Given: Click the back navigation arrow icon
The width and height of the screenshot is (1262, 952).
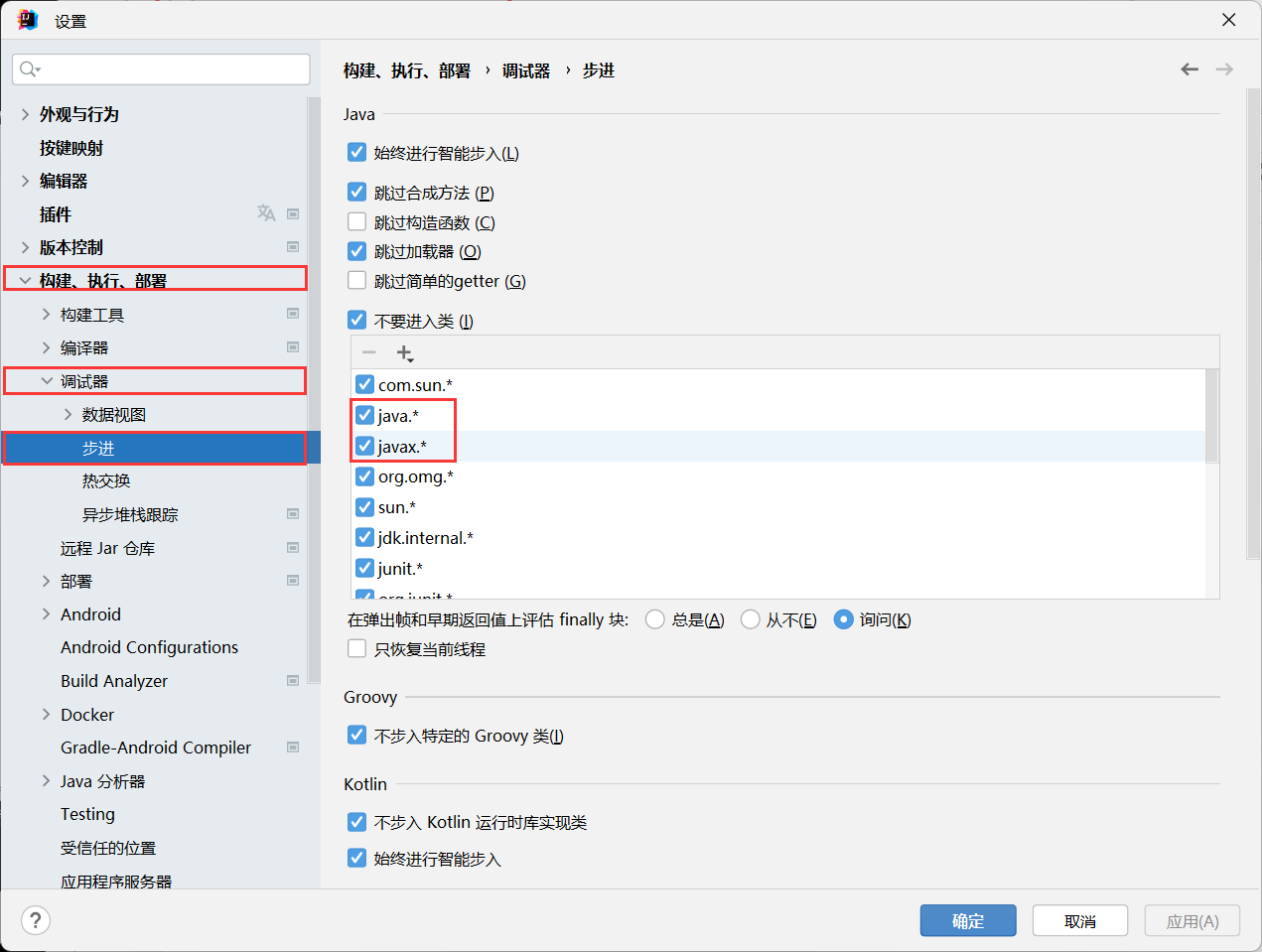Looking at the screenshot, I should click(x=1189, y=69).
